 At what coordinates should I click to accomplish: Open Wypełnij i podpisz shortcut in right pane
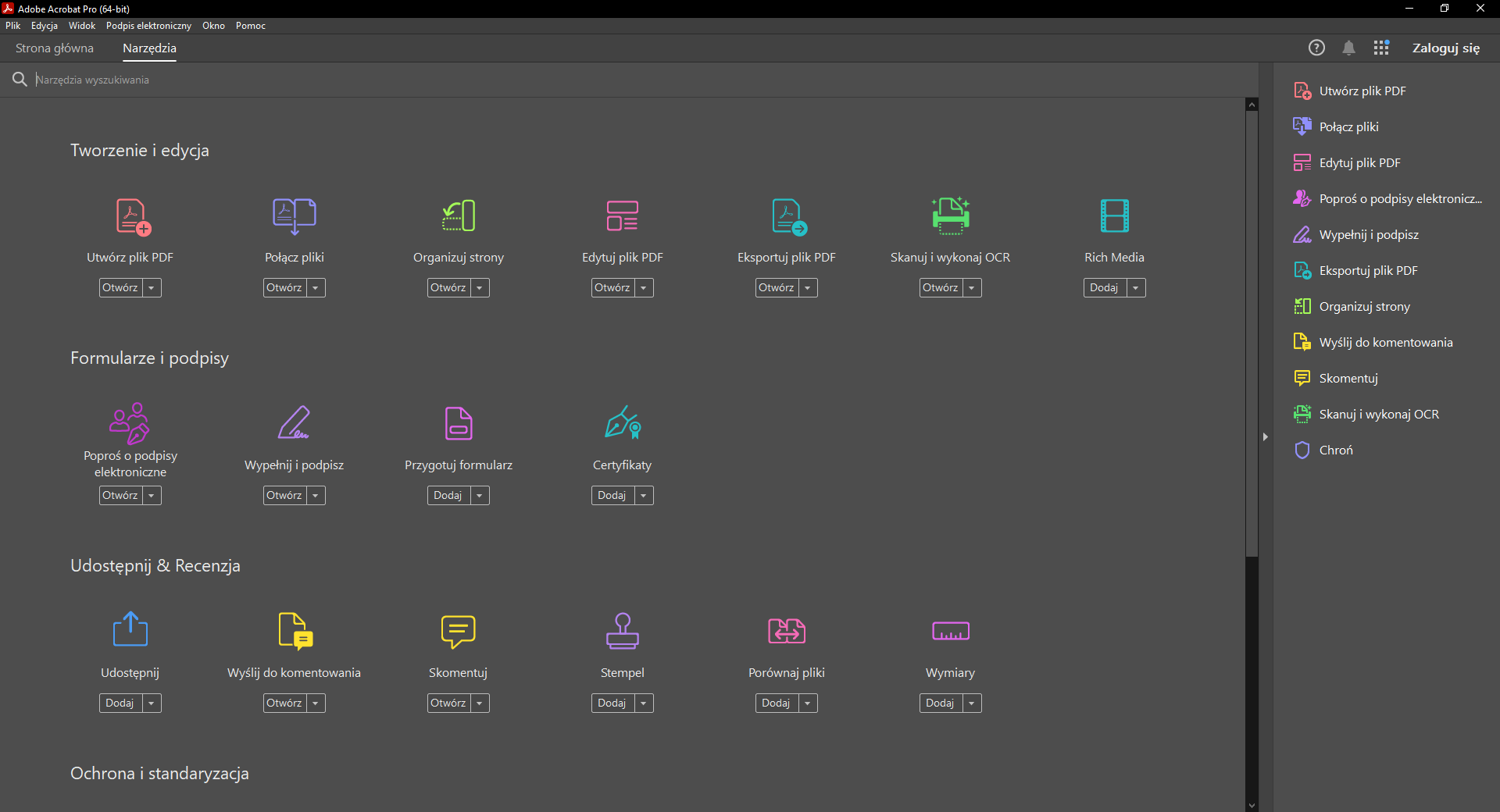[x=1356, y=234]
